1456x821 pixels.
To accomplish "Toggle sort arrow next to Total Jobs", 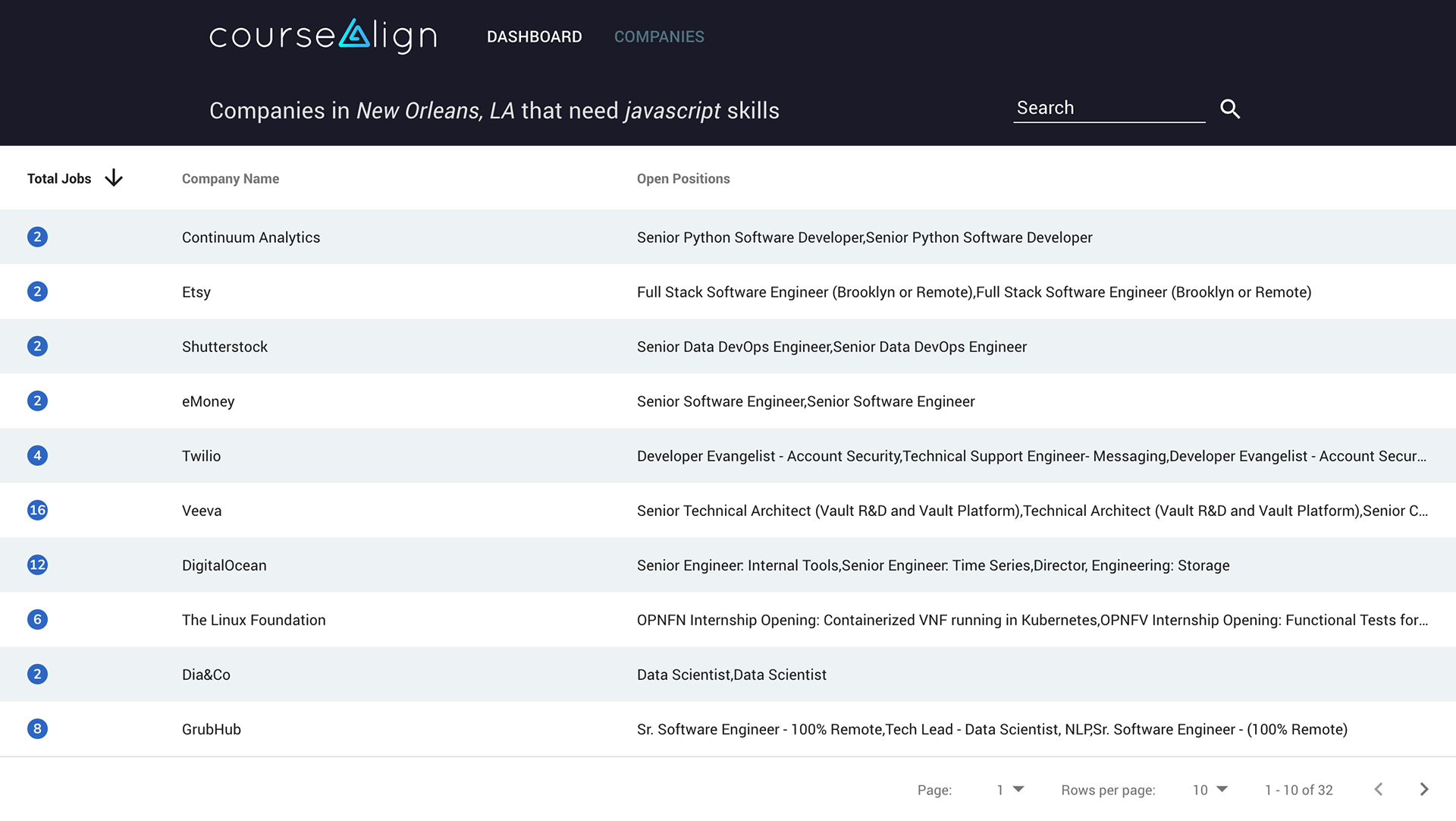I will pos(114,178).
